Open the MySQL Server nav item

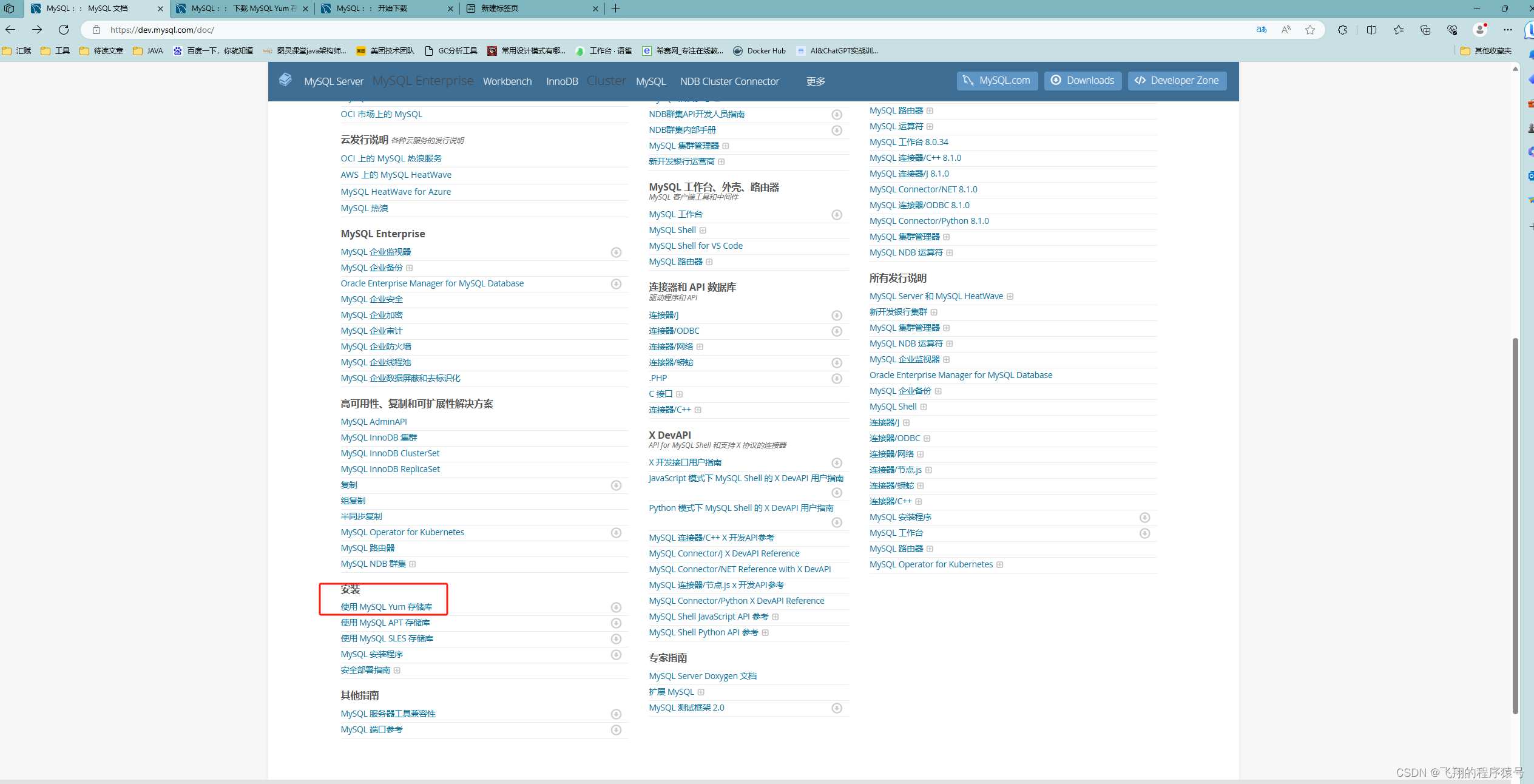pos(334,81)
